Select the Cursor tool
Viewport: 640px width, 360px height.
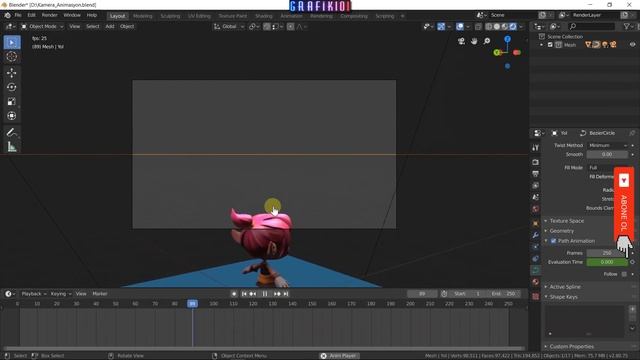[12, 57]
